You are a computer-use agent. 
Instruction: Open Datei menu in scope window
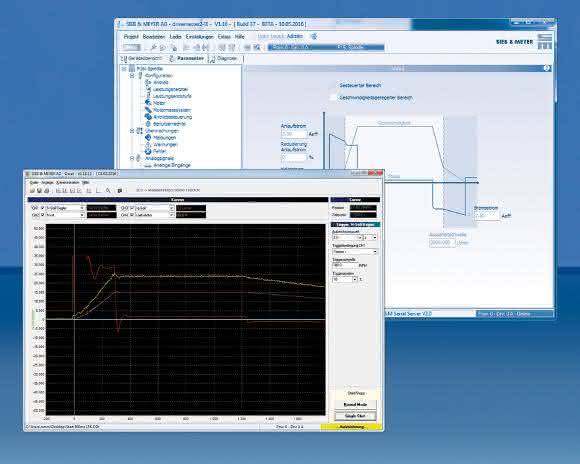click(34, 183)
